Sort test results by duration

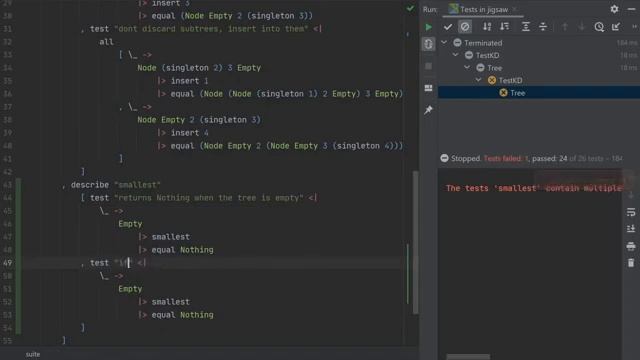pyautogui.click(x=504, y=27)
